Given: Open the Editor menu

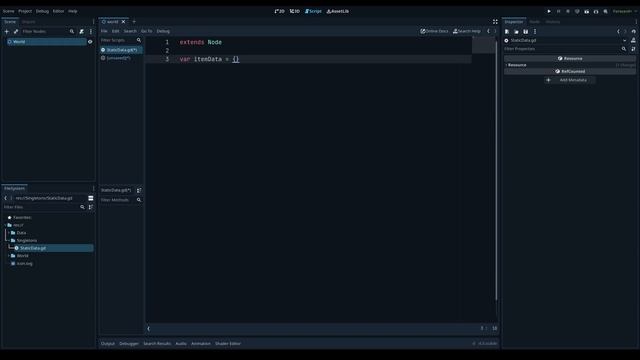Looking at the screenshot, I should [x=58, y=11].
